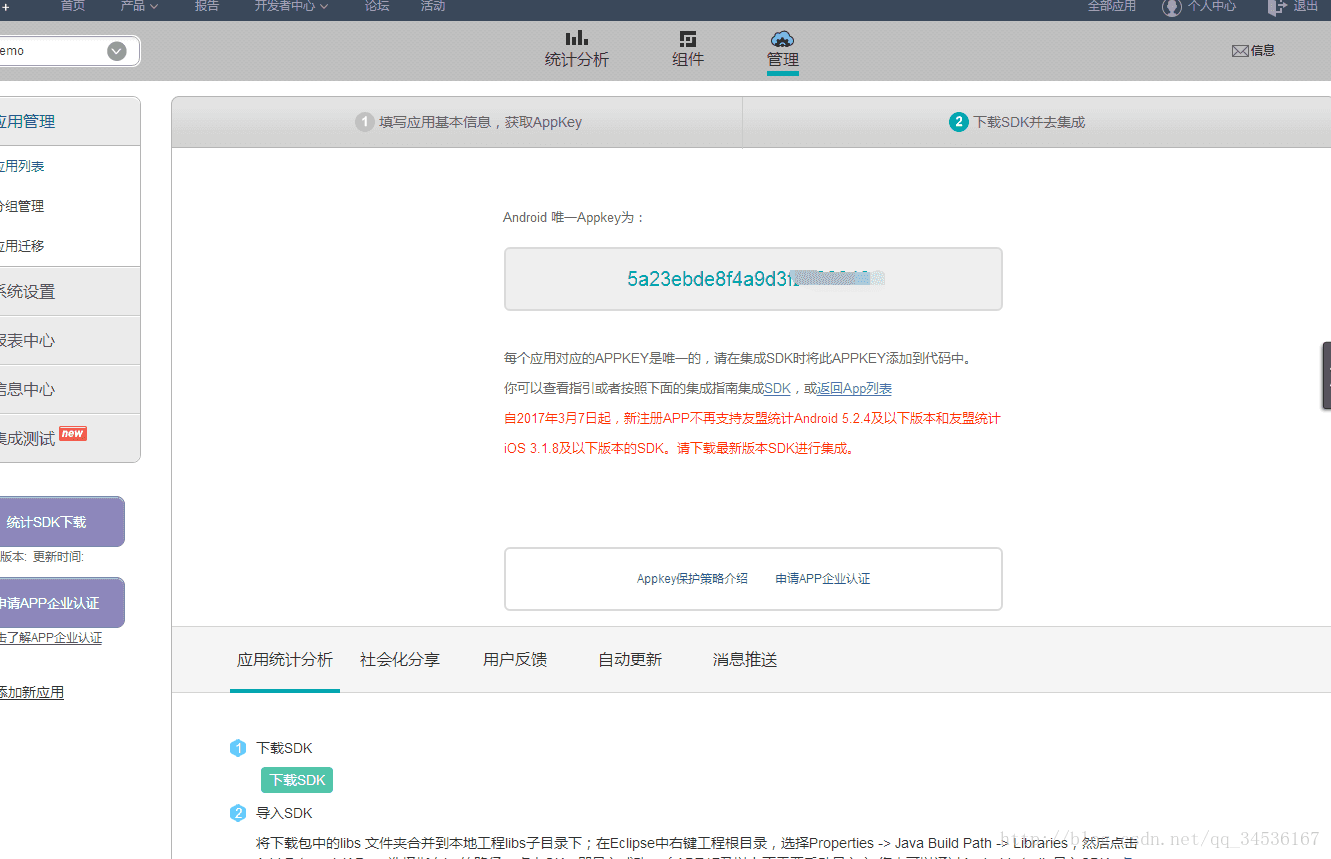The width and height of the screenshot is (1331, 859).
Task: Switch to 用户反馈 tab
Action: (515, 660)
